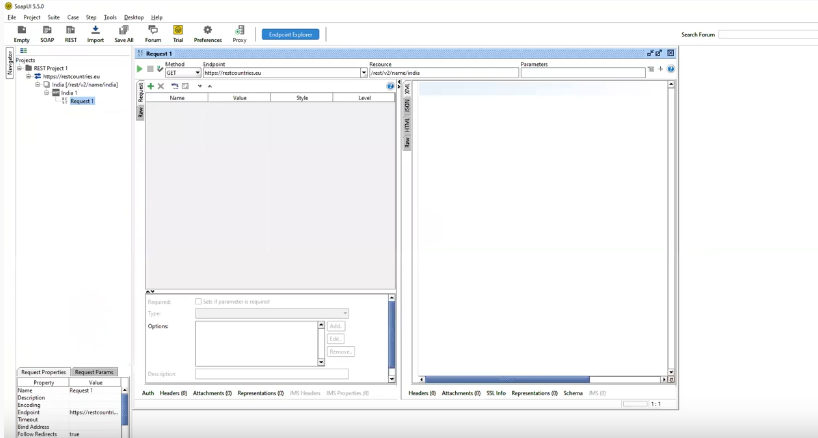Open the Method GET dropdown
The image size is (818, 438).
tap(183, 73)
